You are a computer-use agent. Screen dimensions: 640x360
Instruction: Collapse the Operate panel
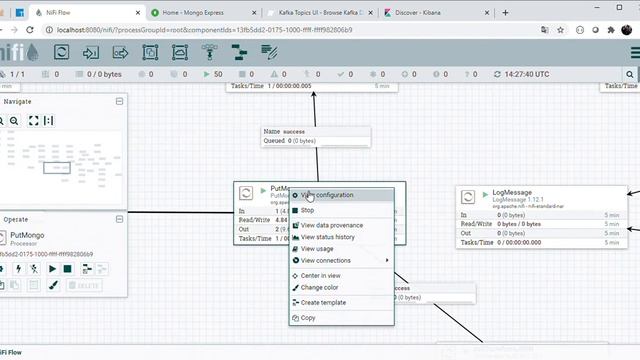119,219
